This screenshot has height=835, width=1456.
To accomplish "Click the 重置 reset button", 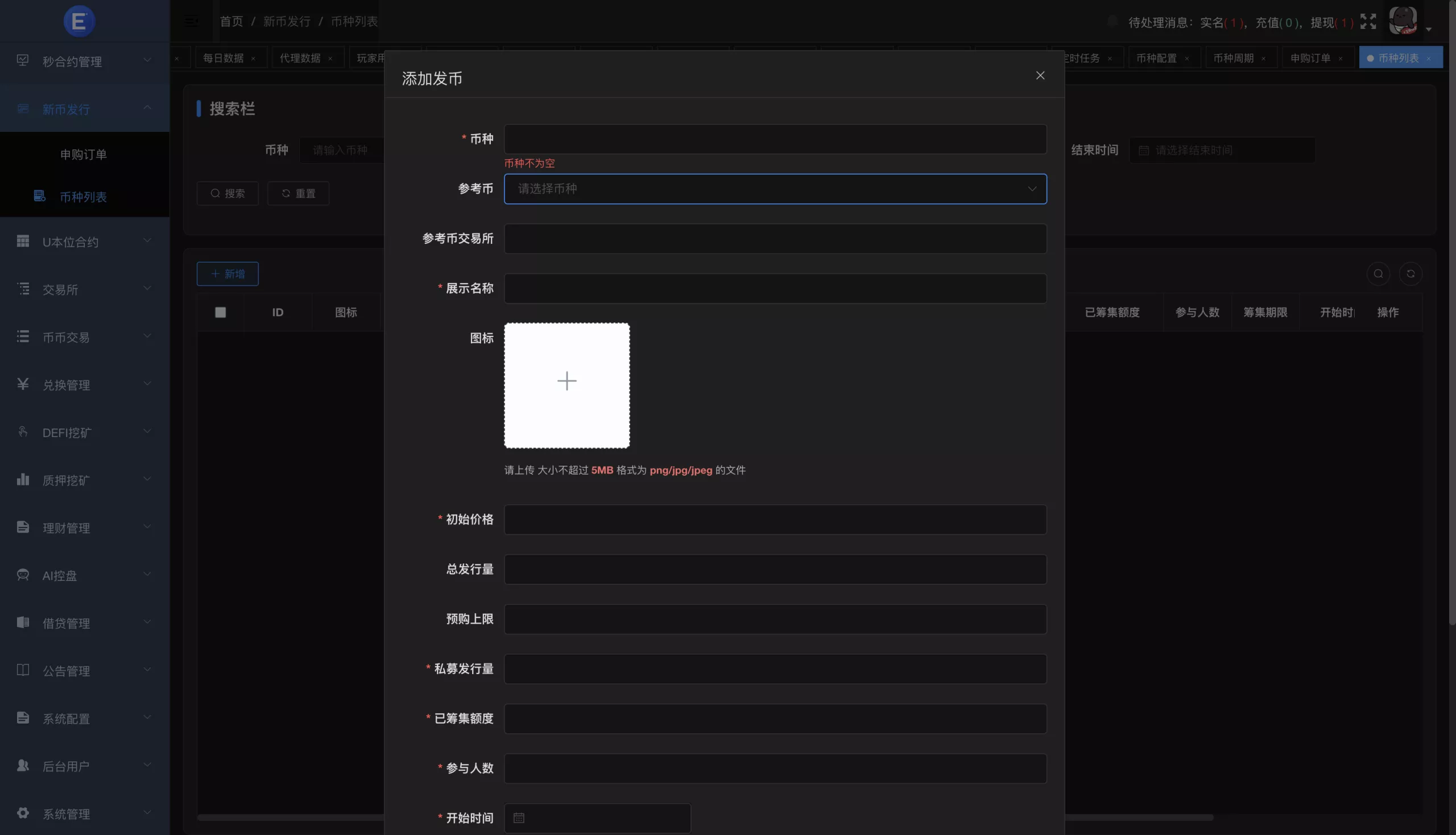I will click(297, 193).
